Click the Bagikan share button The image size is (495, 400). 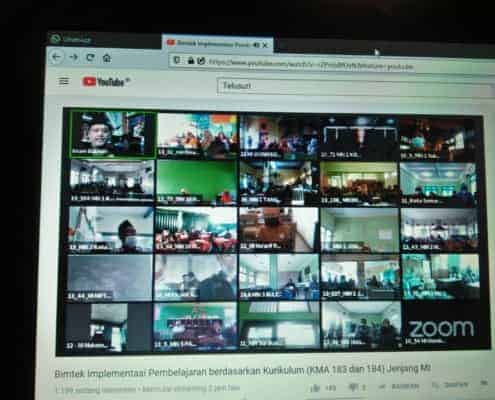pyautogui.click(x=399, y=386)
